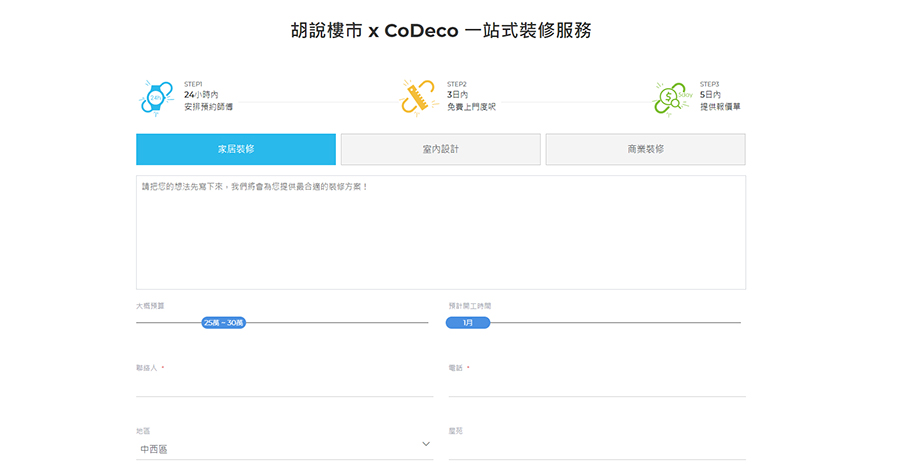Open the 商業裝修 tab
The image size is (900, 468).
pyautogui.click(x=646, y=149)
